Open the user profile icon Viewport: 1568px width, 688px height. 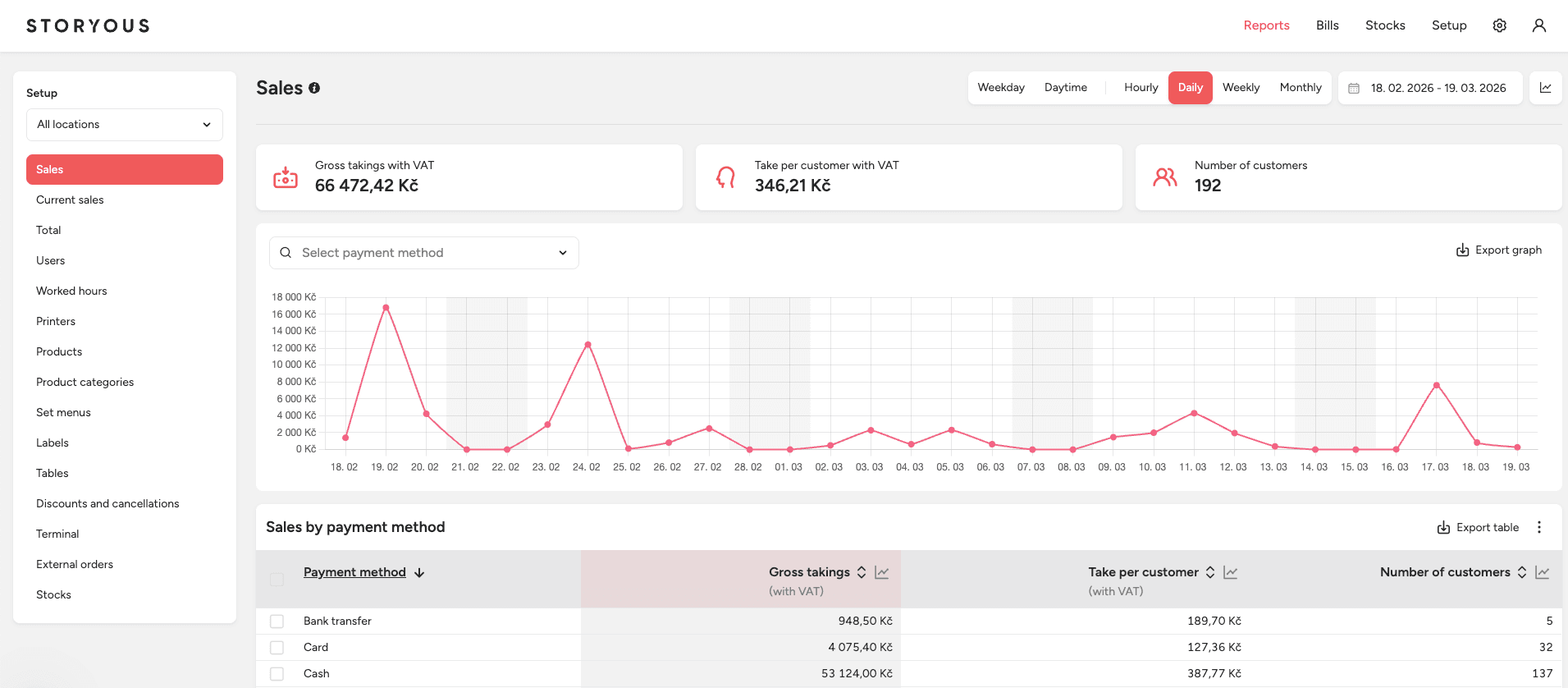point(1538,25)
